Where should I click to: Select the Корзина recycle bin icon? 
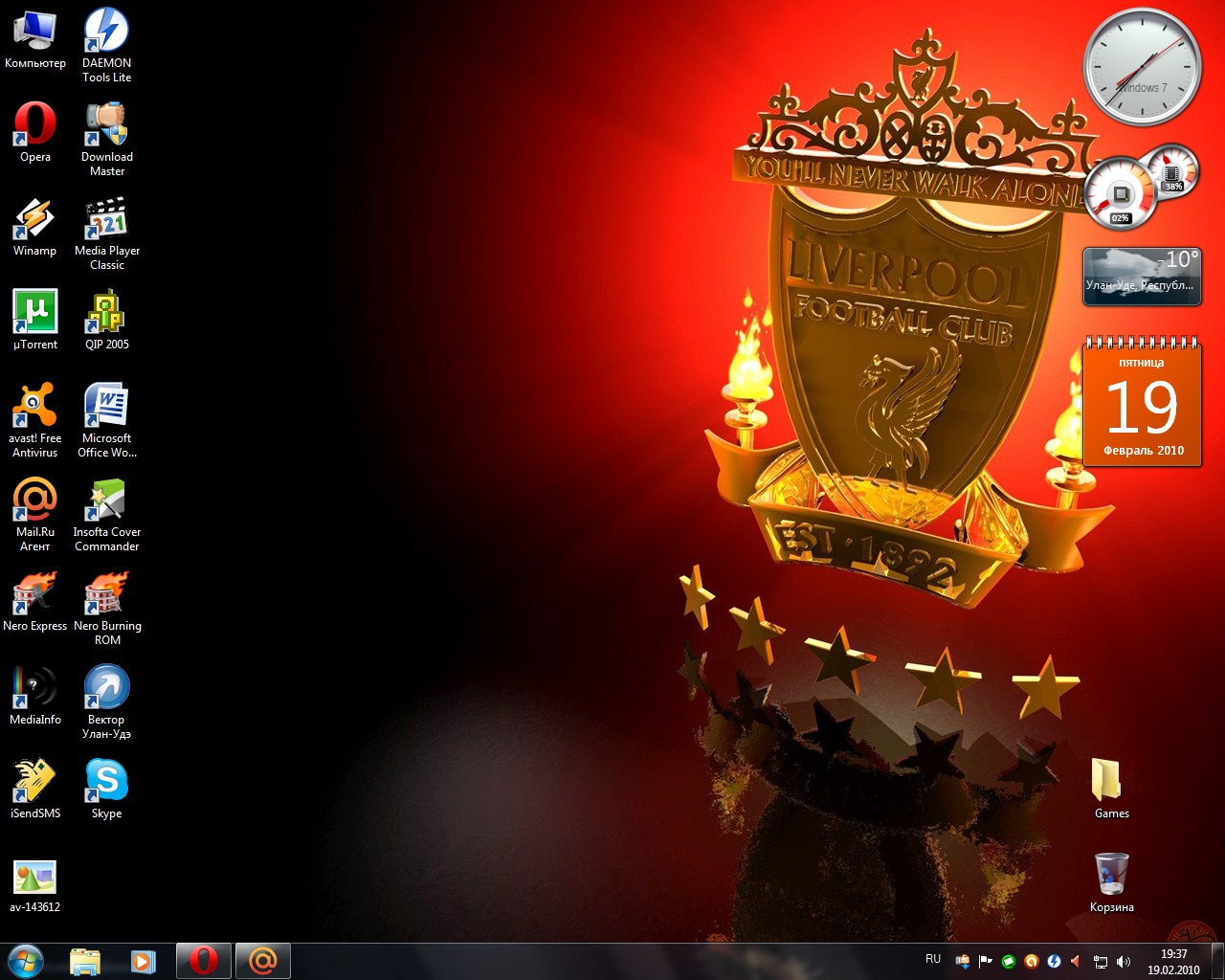[1111, 877]
